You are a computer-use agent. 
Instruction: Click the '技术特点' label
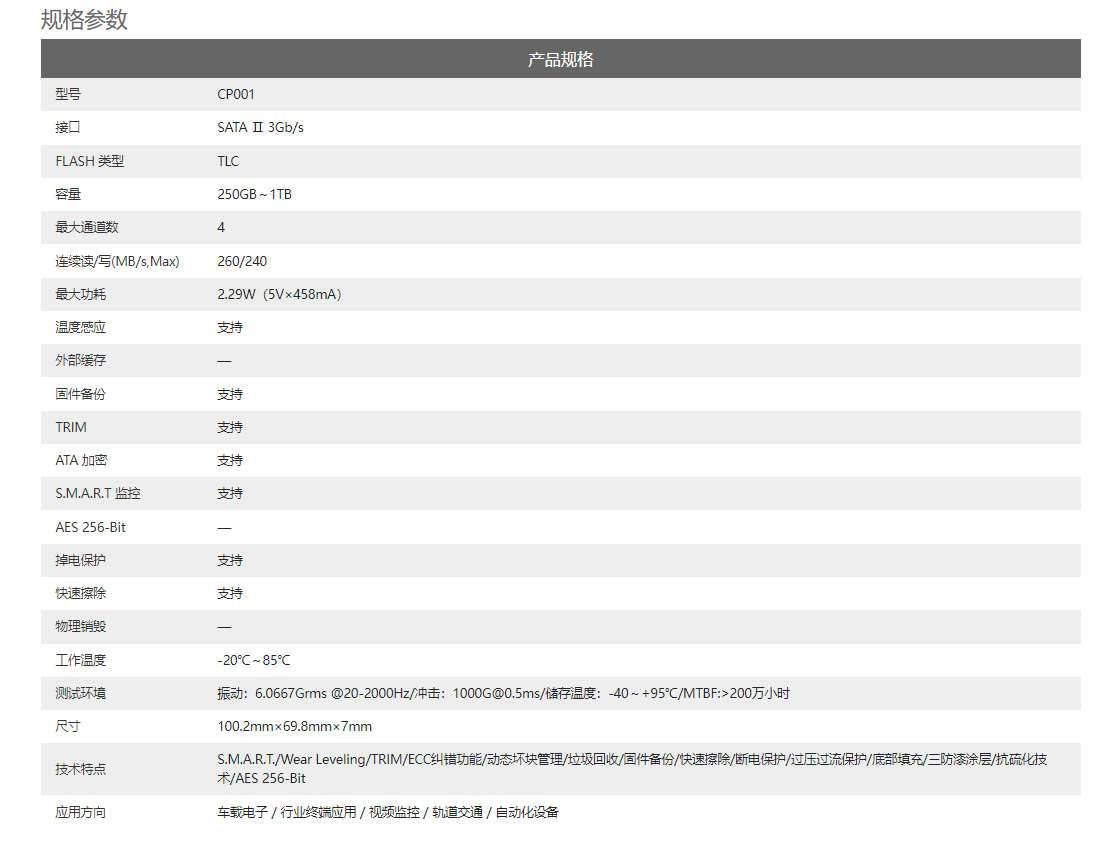81,769
